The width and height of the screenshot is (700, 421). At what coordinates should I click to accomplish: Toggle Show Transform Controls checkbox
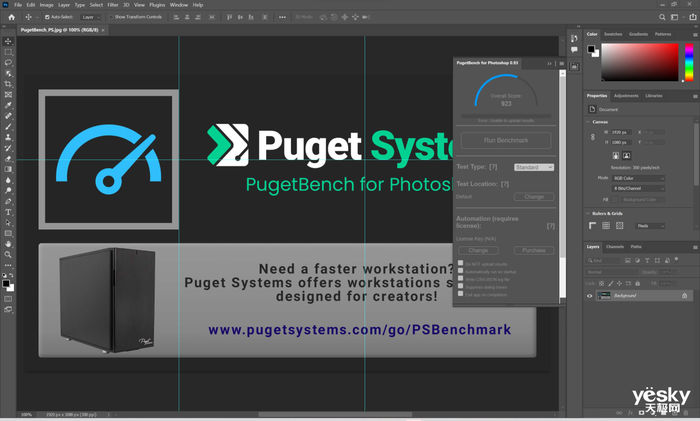click(x=112, y=17)
